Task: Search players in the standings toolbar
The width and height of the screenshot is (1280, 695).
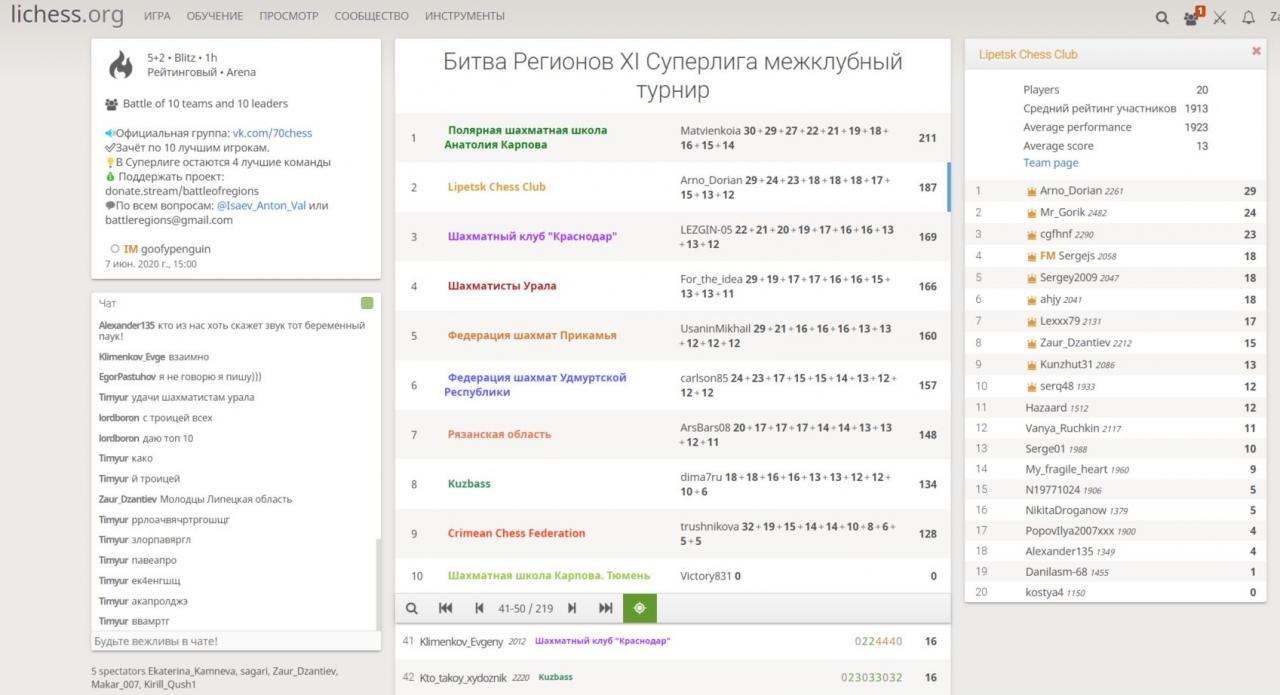Action: coord(411,608)
